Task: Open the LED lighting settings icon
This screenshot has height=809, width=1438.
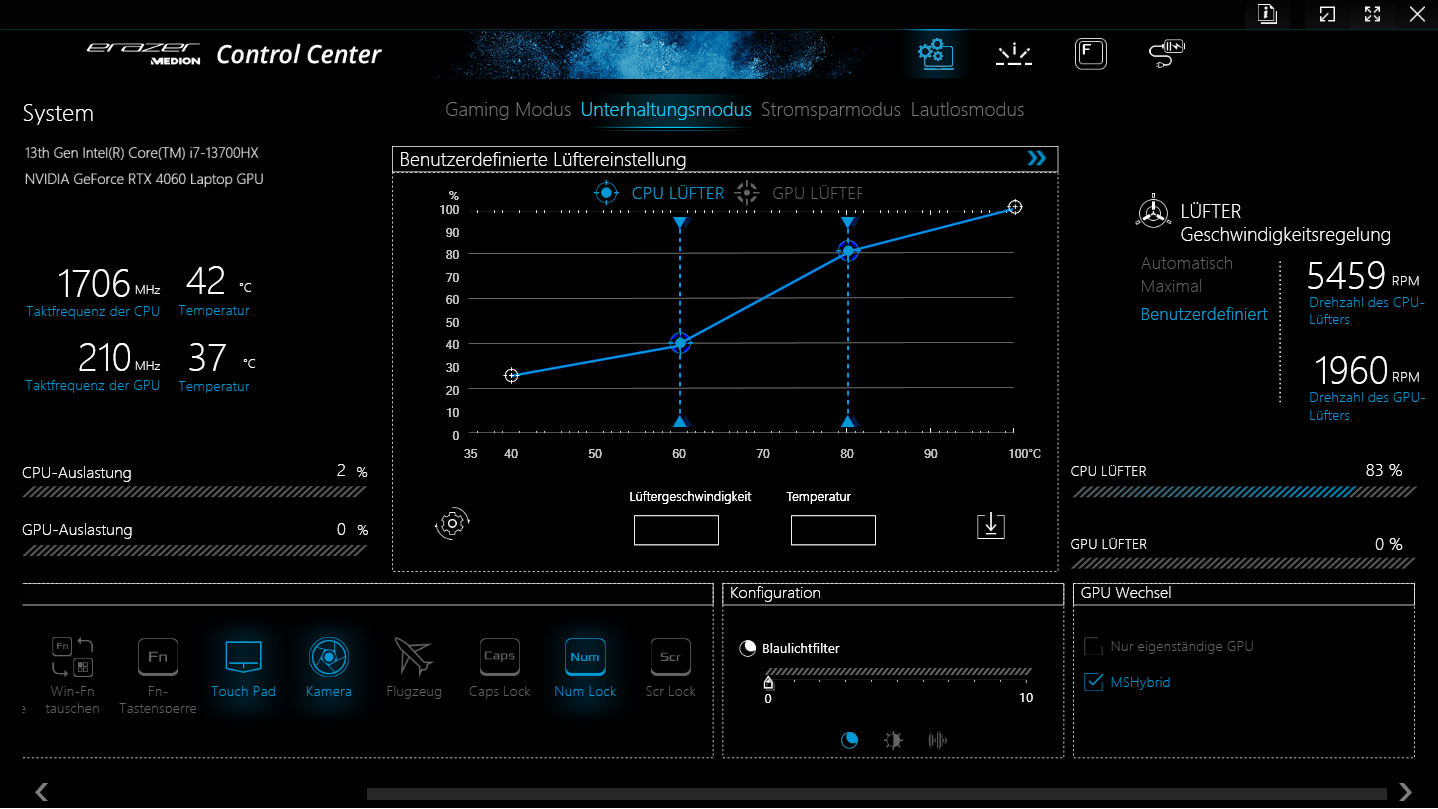Action: tap(1014, 54)
